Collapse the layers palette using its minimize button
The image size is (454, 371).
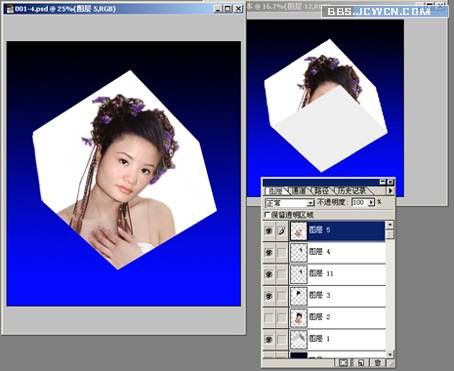[x=383, y=182]
